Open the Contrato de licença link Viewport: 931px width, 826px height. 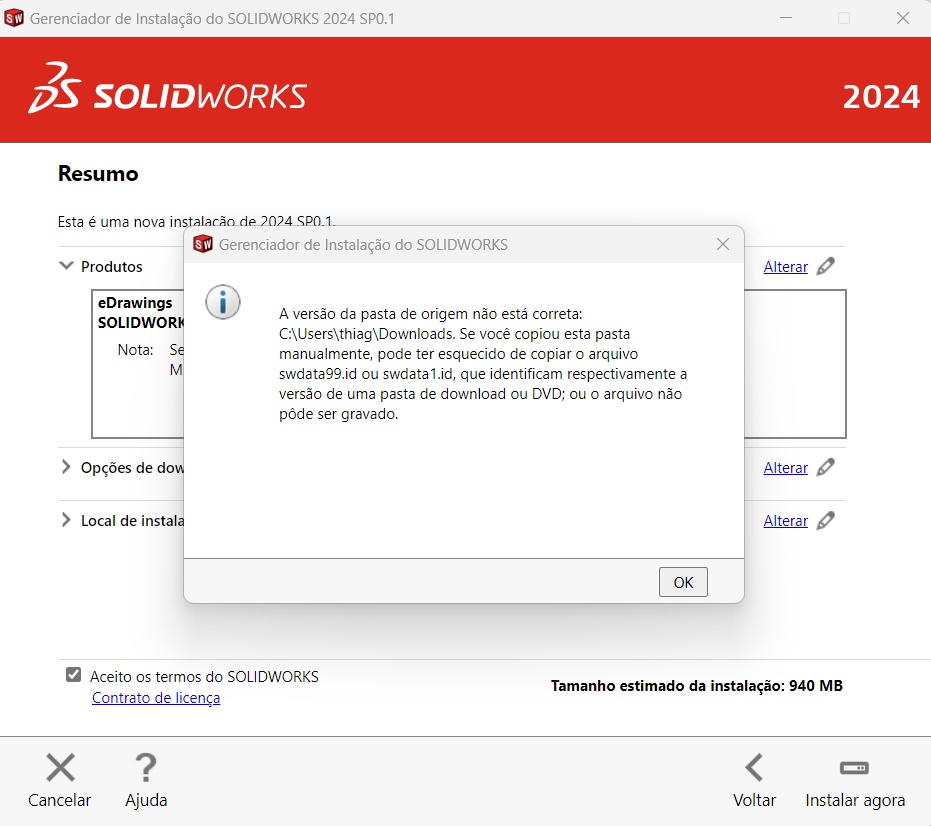click(x=156, y=698)
